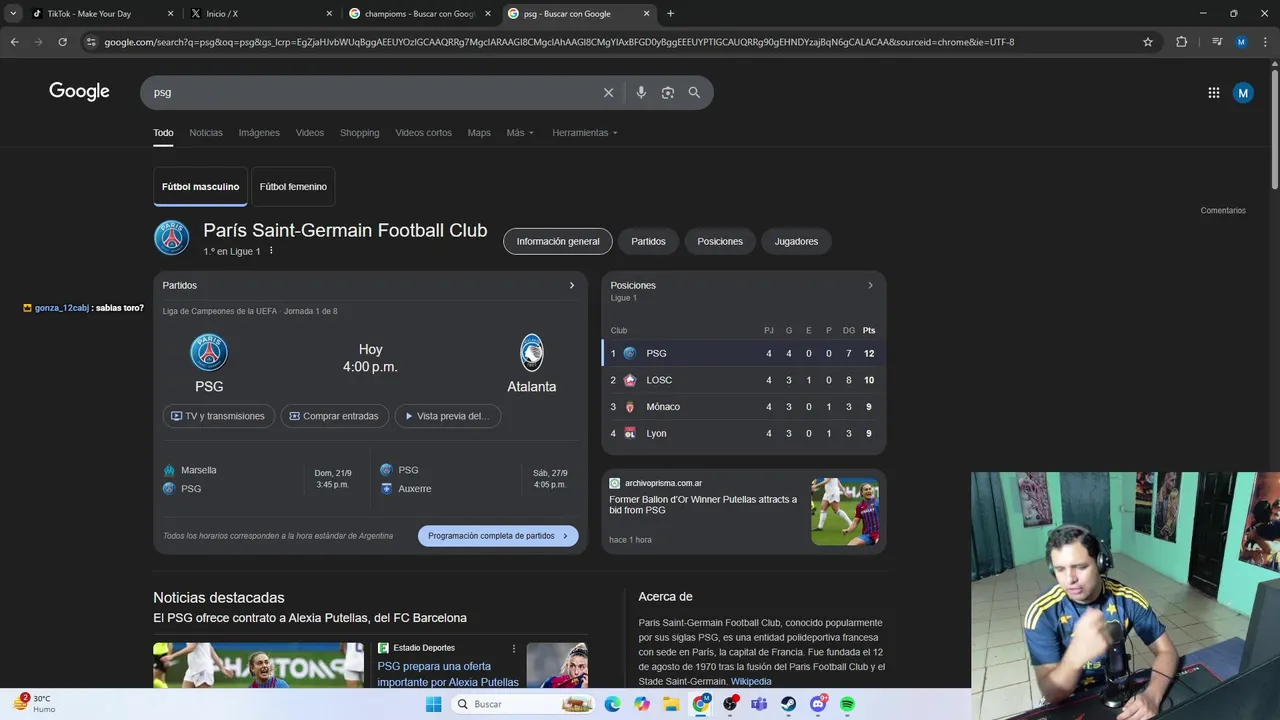Image resolution: width=1280 pixels, height=720 pixels.
Task: Reload the page
Action: 62,42
